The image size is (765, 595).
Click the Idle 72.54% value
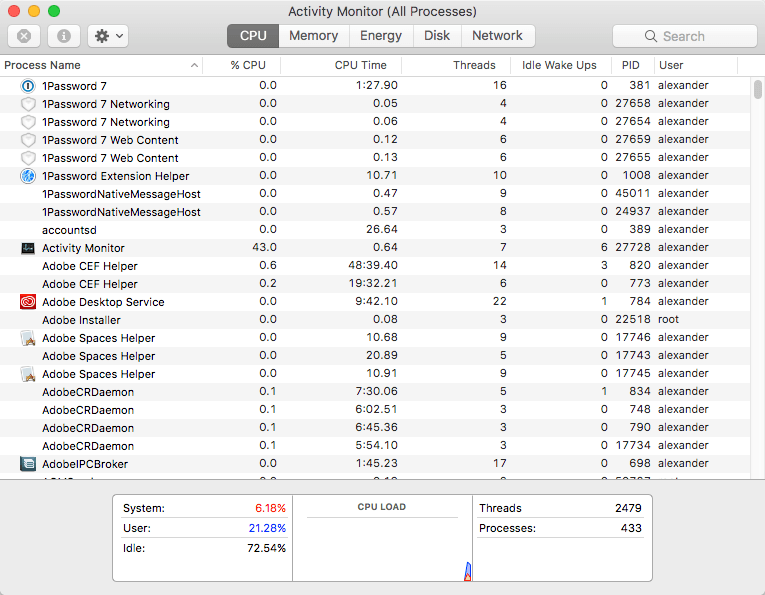[266, 548]
